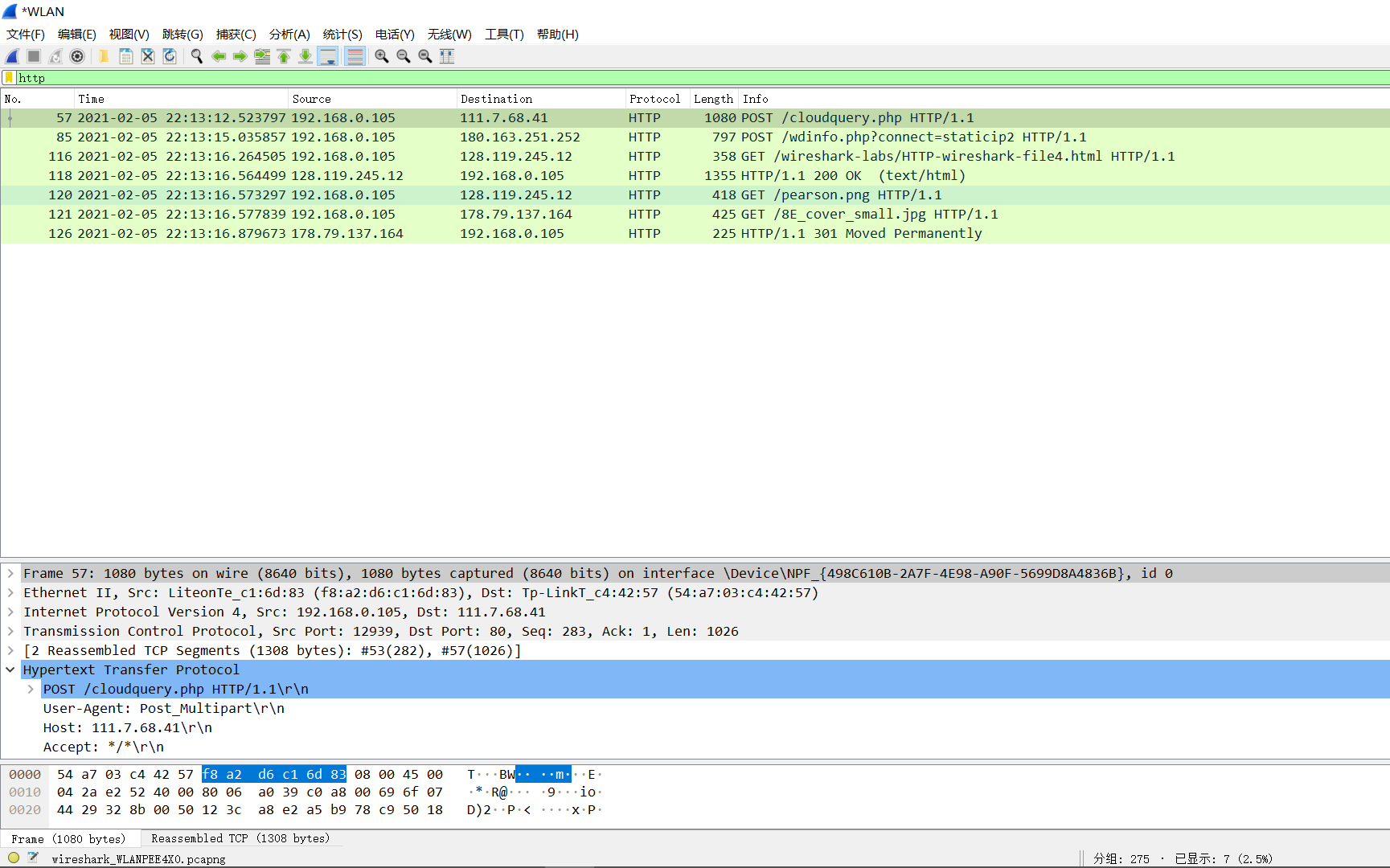The height and width of the screenshot is (868, 1390).
Task: Click the find packet magnifier icon
Action: click(x=196, y=56)
